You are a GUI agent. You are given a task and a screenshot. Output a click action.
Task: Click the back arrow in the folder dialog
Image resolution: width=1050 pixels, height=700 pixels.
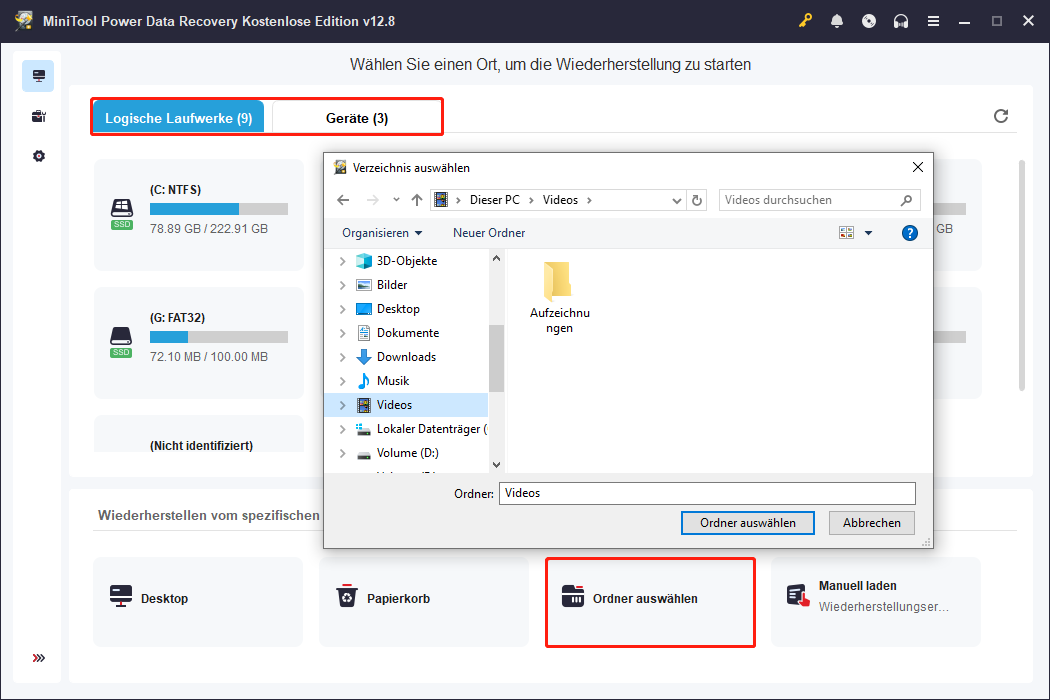click(343, 199)
